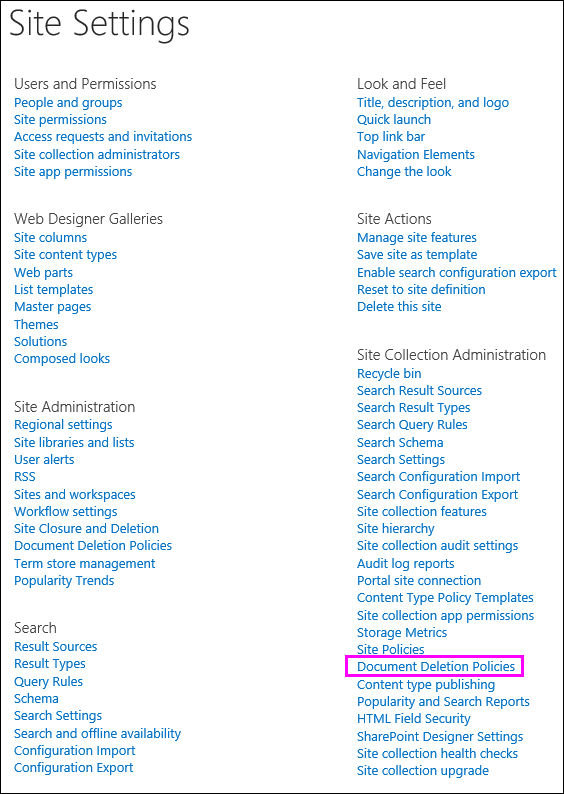This screenshot has width=564, height=794.
Task: Open RSS settings link
Action: pyautogui.click(x=25, y=477)
